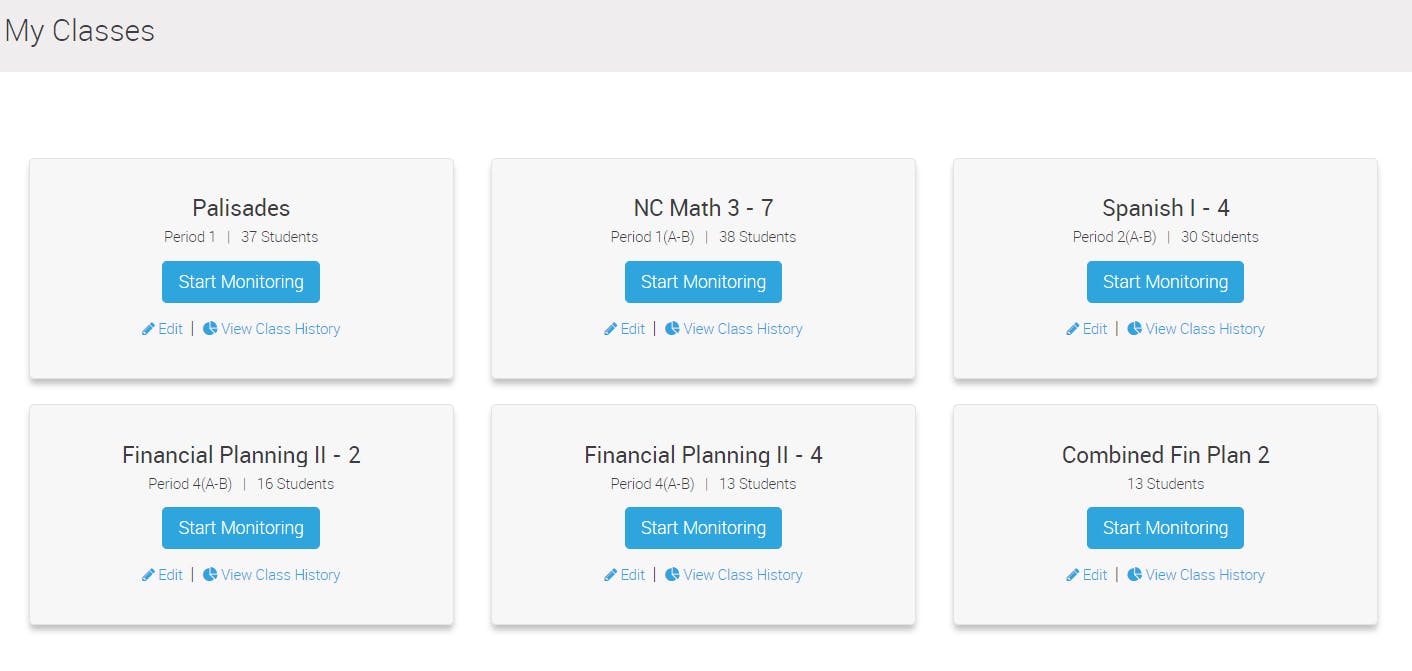Click the pencil icon on the Palisades card
The height and width of the screenshot is (671, 1412).
(x=148, y=329)
